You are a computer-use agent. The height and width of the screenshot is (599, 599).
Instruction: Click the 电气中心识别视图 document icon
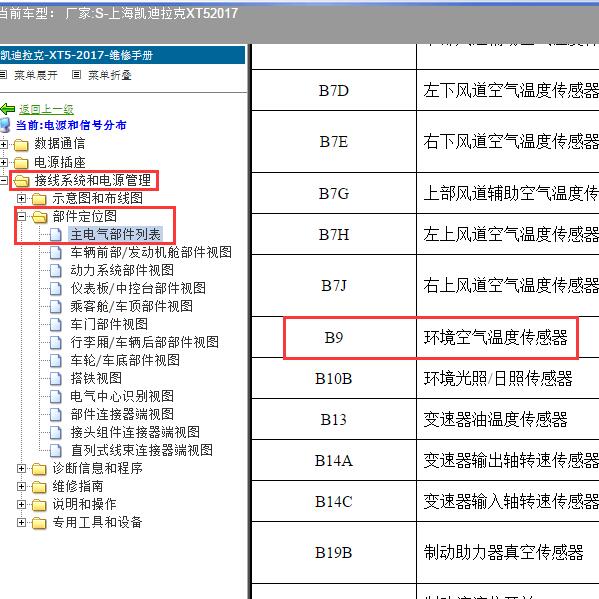[56, 397]
